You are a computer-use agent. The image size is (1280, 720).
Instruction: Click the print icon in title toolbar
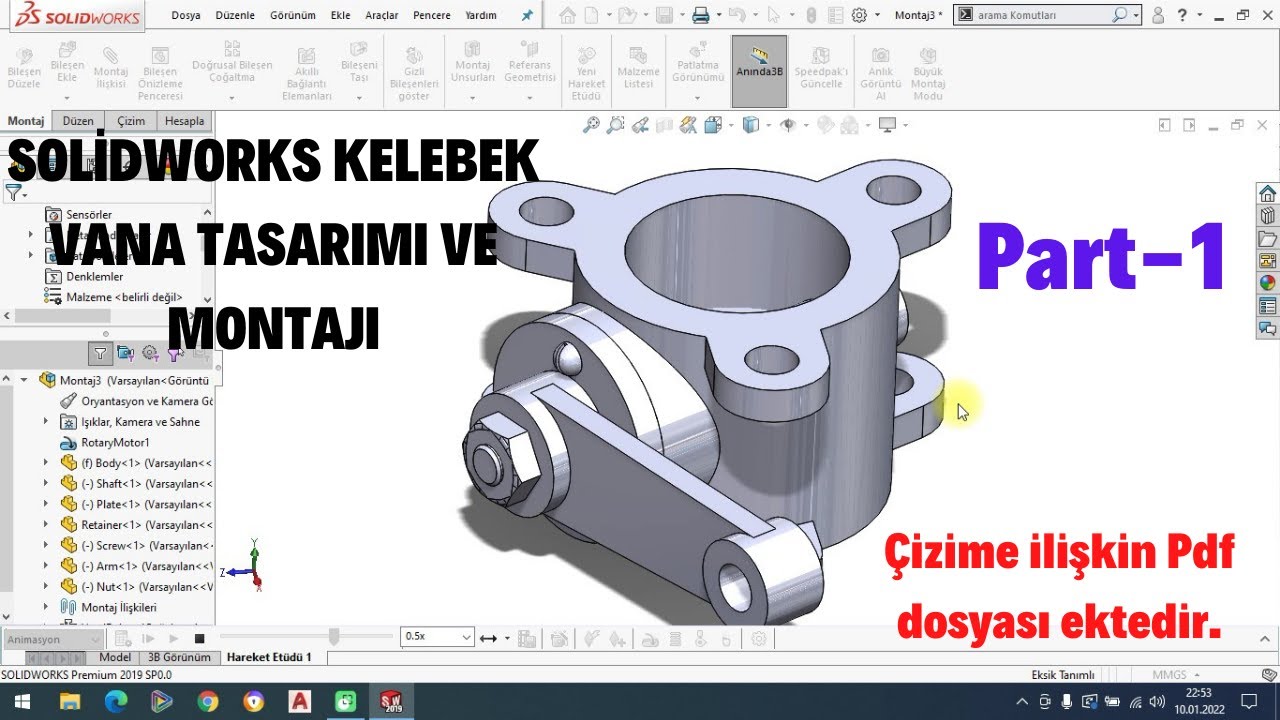pyautogui.click(x=701, y=15)
